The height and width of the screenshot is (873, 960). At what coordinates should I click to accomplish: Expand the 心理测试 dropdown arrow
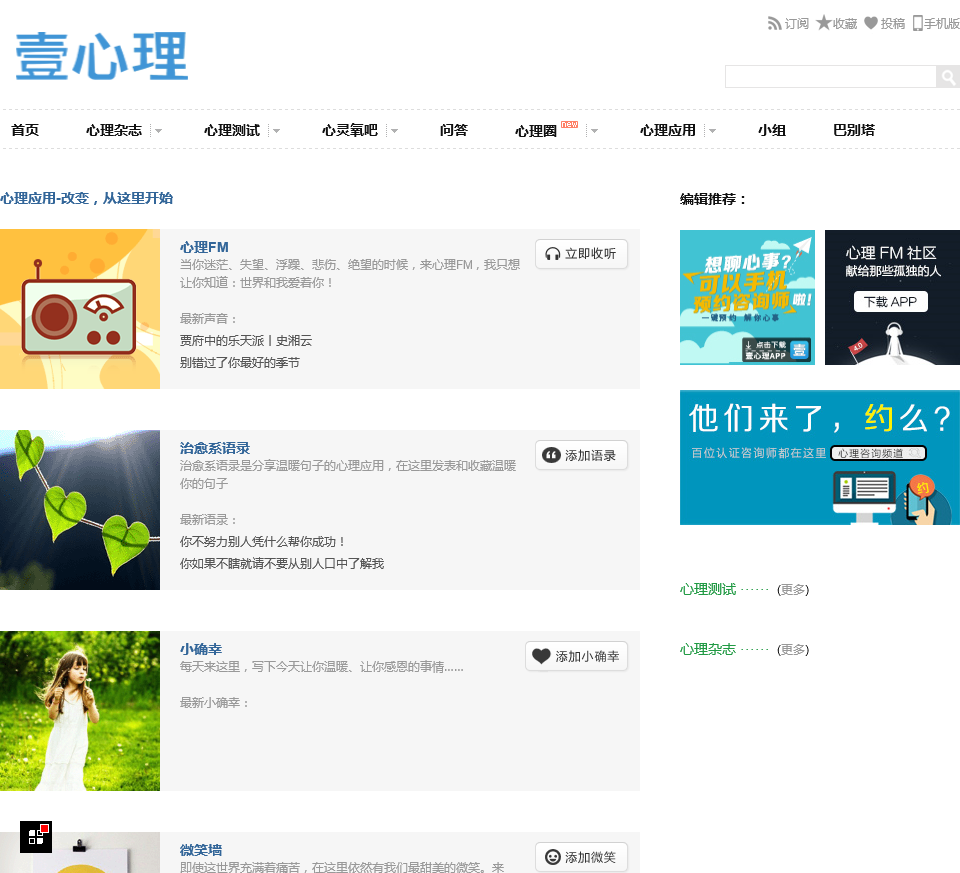[x=276, y=130]
